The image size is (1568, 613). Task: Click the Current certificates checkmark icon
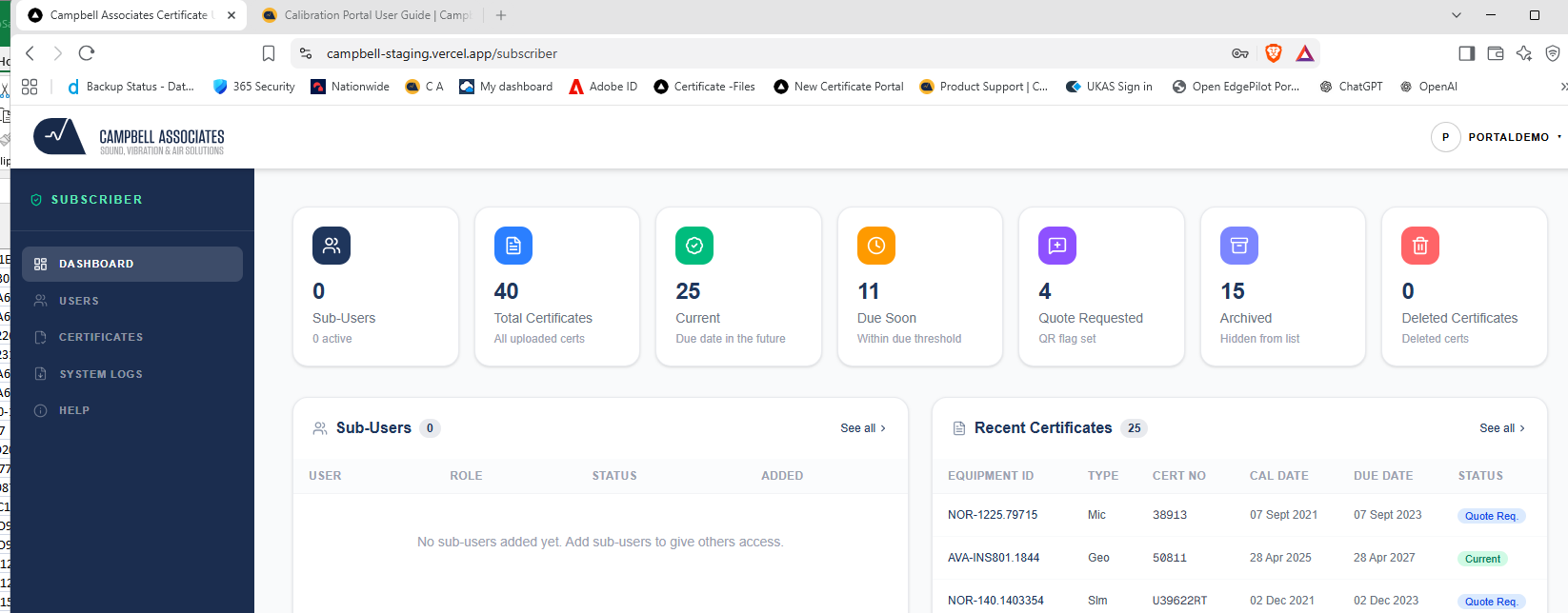pyautogui.click(x=694, y=246)
